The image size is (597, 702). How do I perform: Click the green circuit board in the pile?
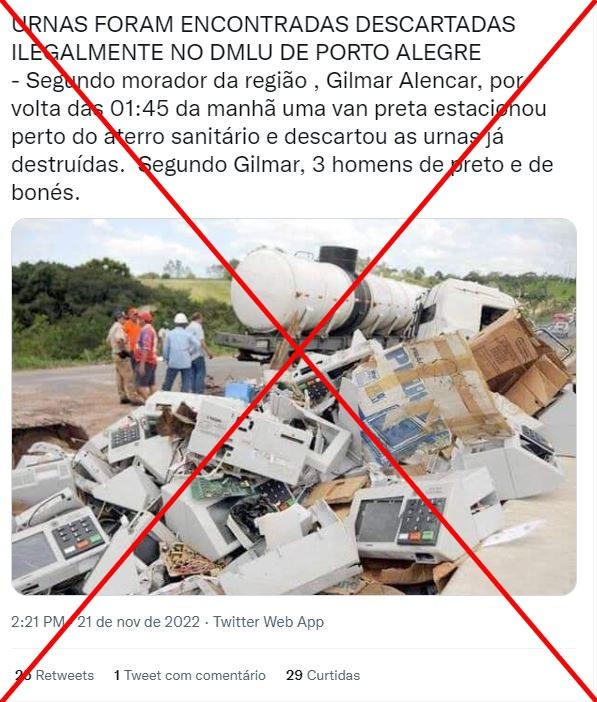221,488
